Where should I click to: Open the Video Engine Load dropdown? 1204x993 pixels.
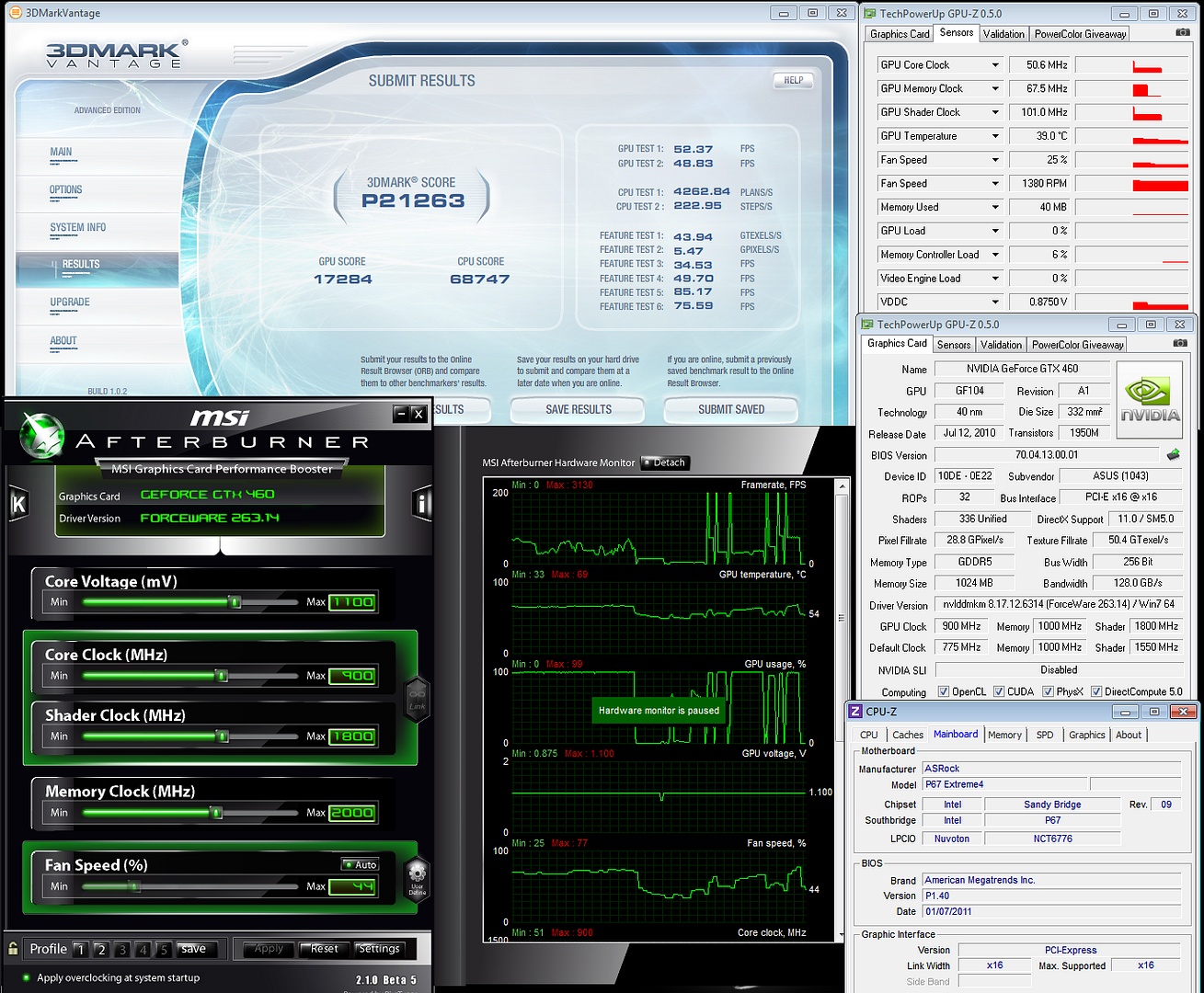click(x=995, y=279)
